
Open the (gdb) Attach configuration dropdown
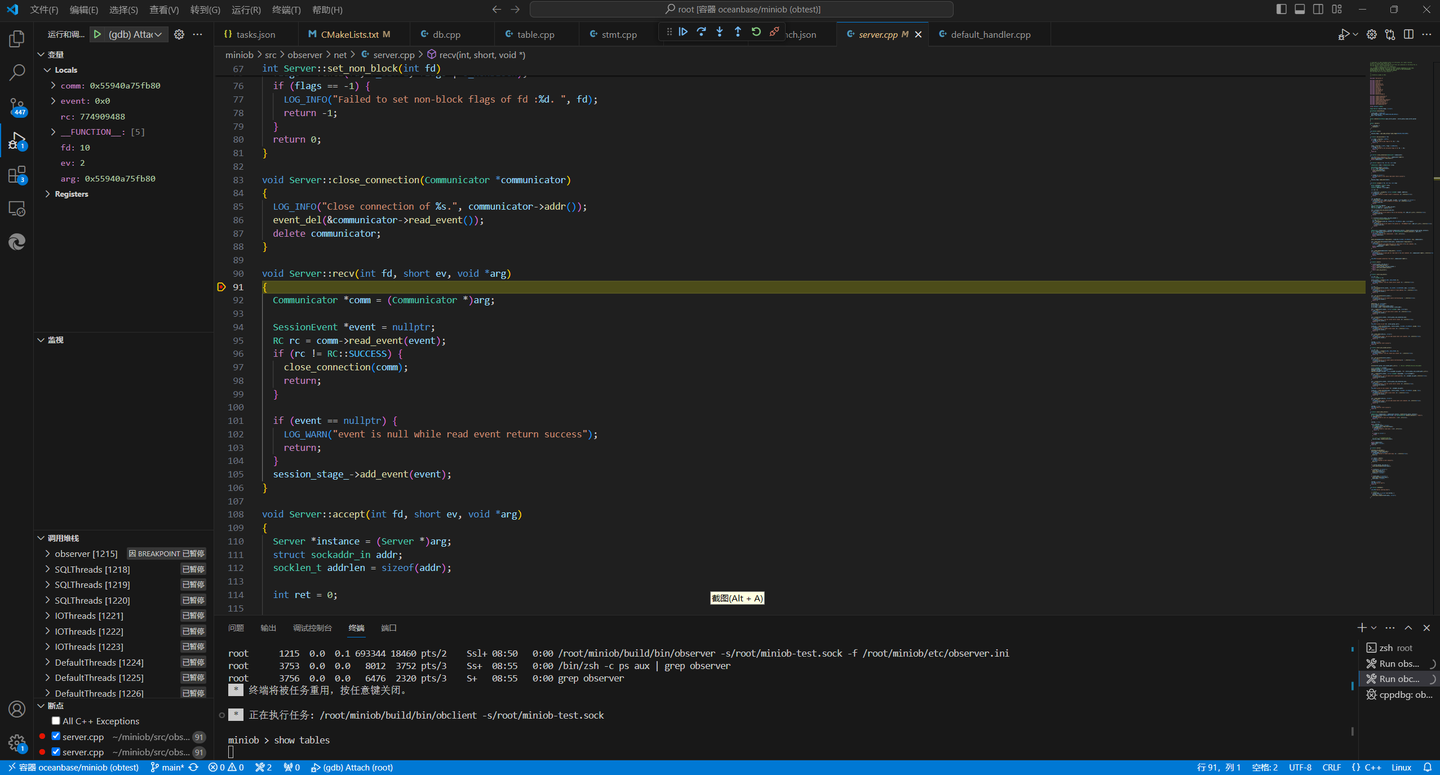pyautogui.click(x=135, y=34)
